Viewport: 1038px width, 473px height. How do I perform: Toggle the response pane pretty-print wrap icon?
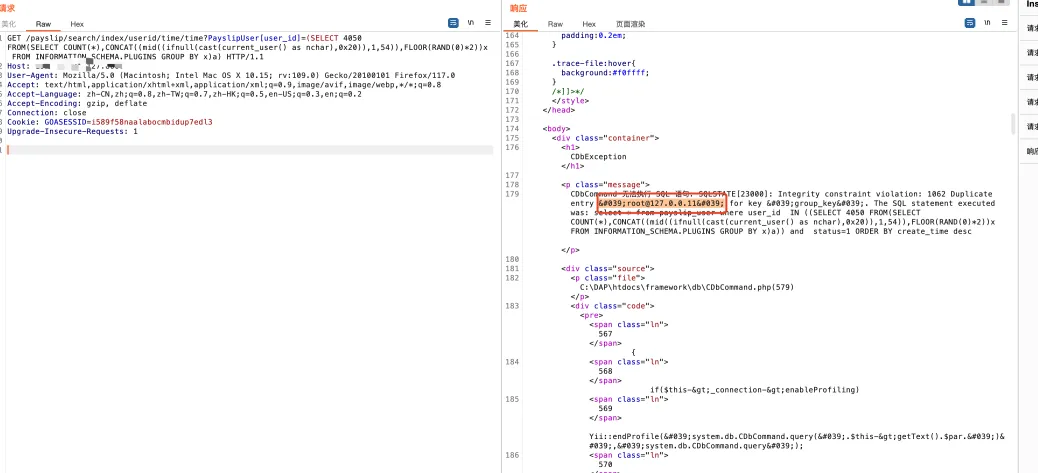970,22
